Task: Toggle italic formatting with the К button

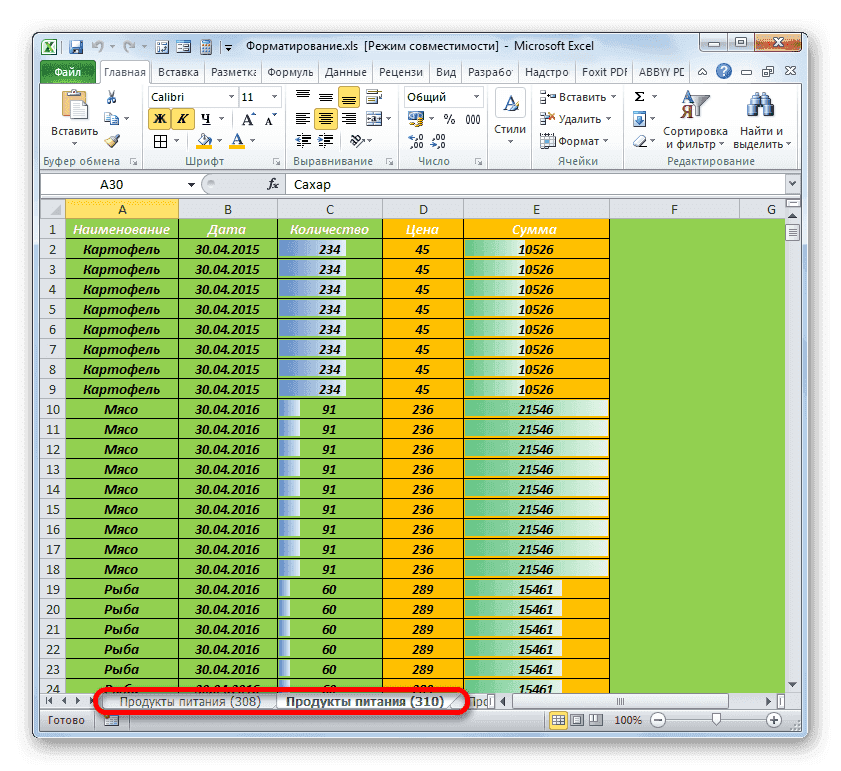Action: point(182,118)
